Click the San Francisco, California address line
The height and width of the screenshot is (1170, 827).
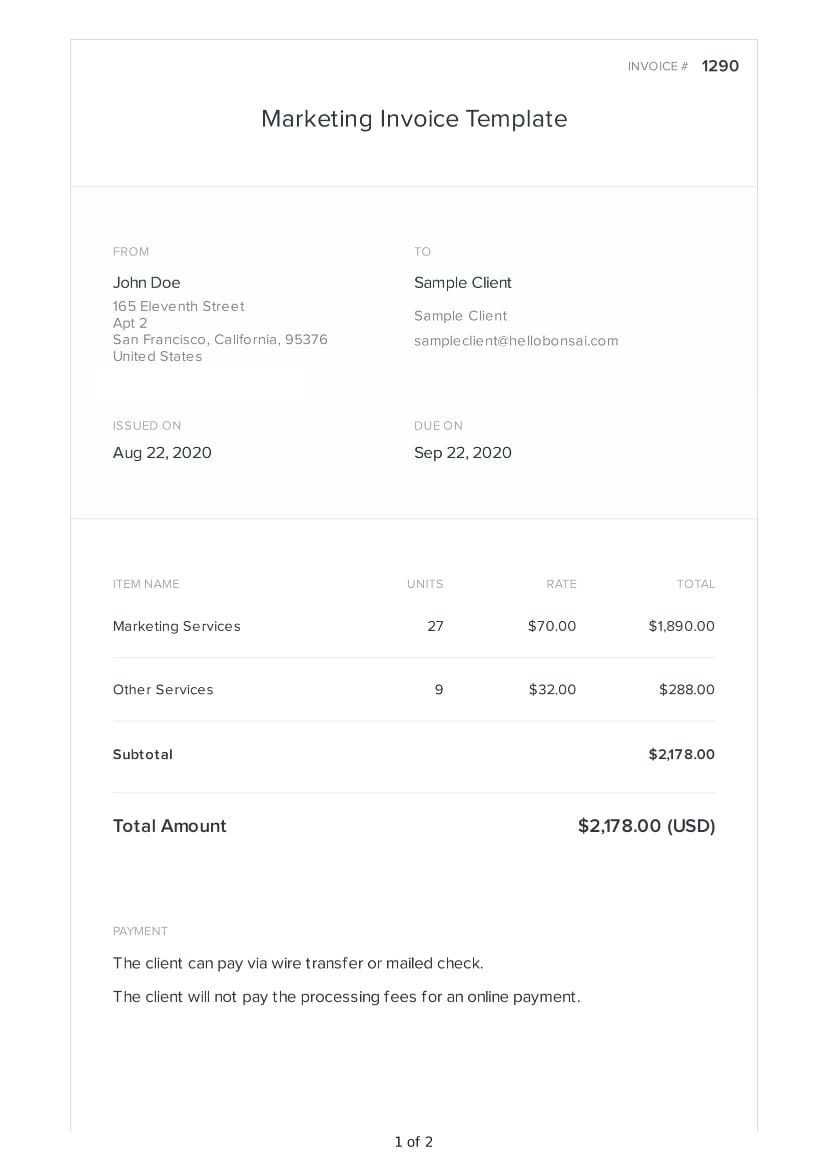220,340
